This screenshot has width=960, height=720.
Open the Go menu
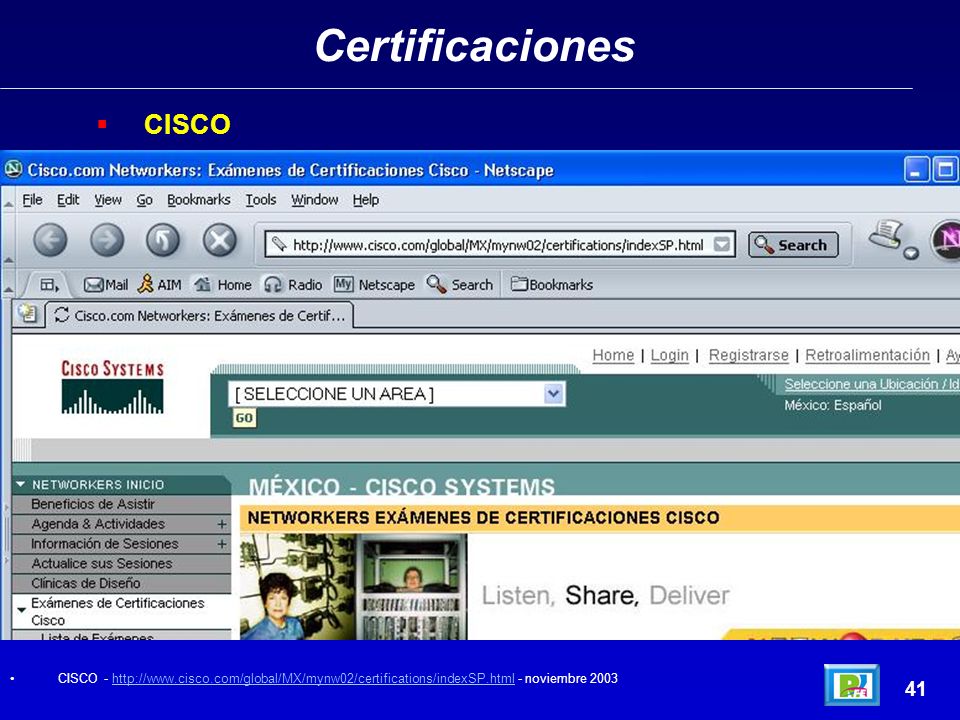click(144, 200)
